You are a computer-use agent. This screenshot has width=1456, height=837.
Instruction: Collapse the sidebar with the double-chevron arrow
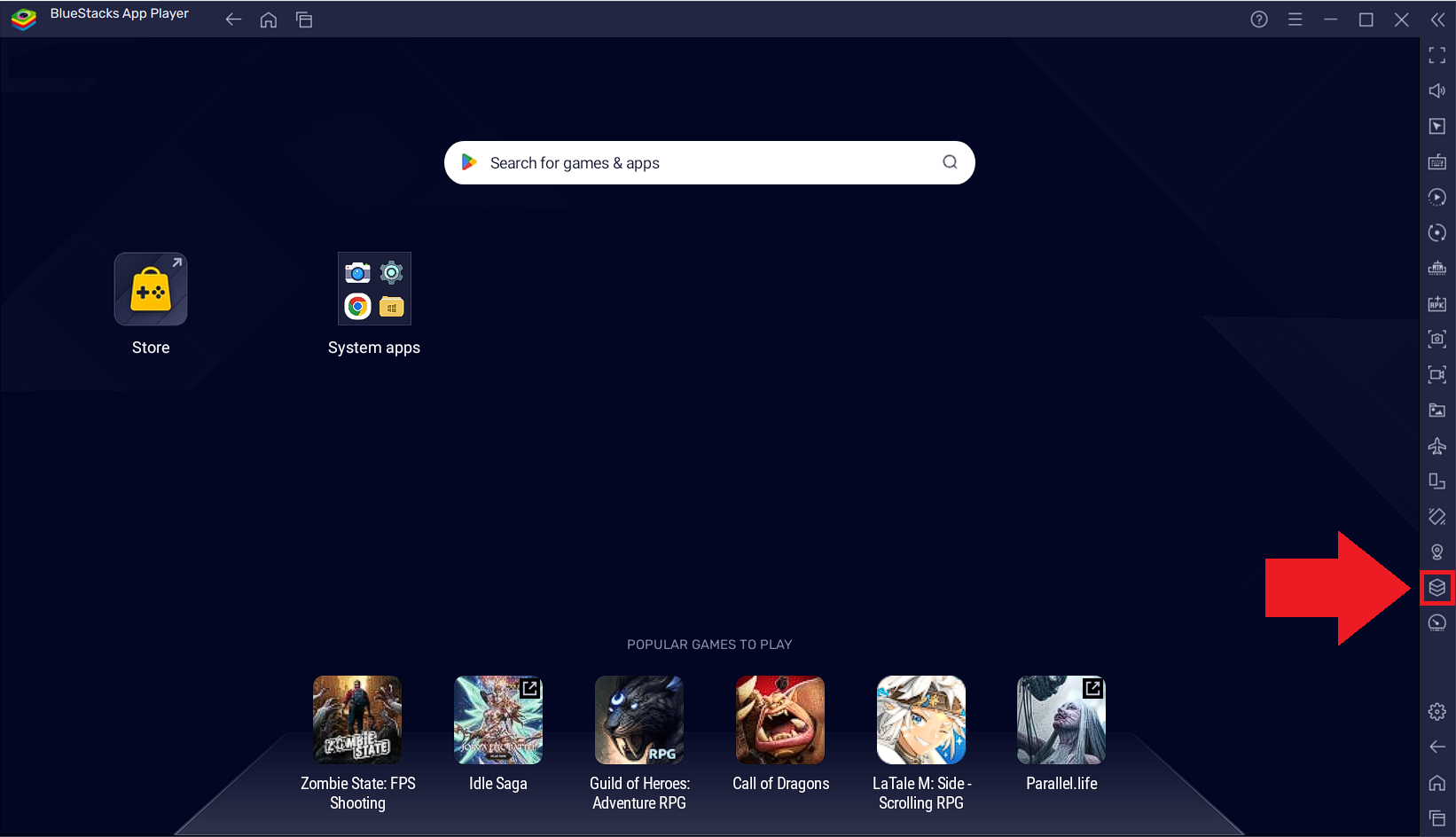[x=1437, y=19]
